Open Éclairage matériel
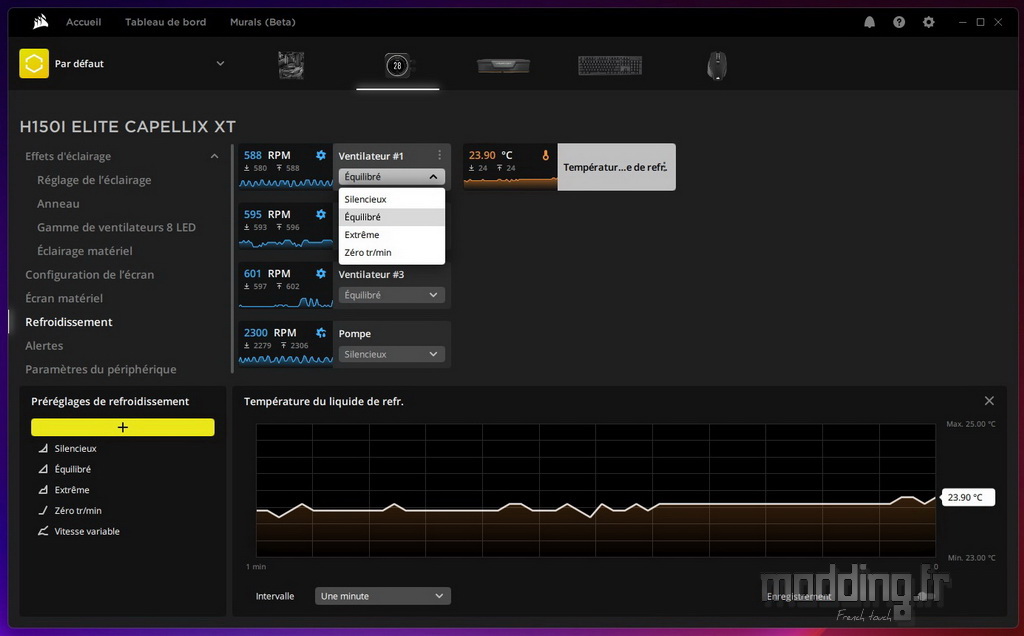Viewport: 1024px width, 636px height. click(84, 251)
